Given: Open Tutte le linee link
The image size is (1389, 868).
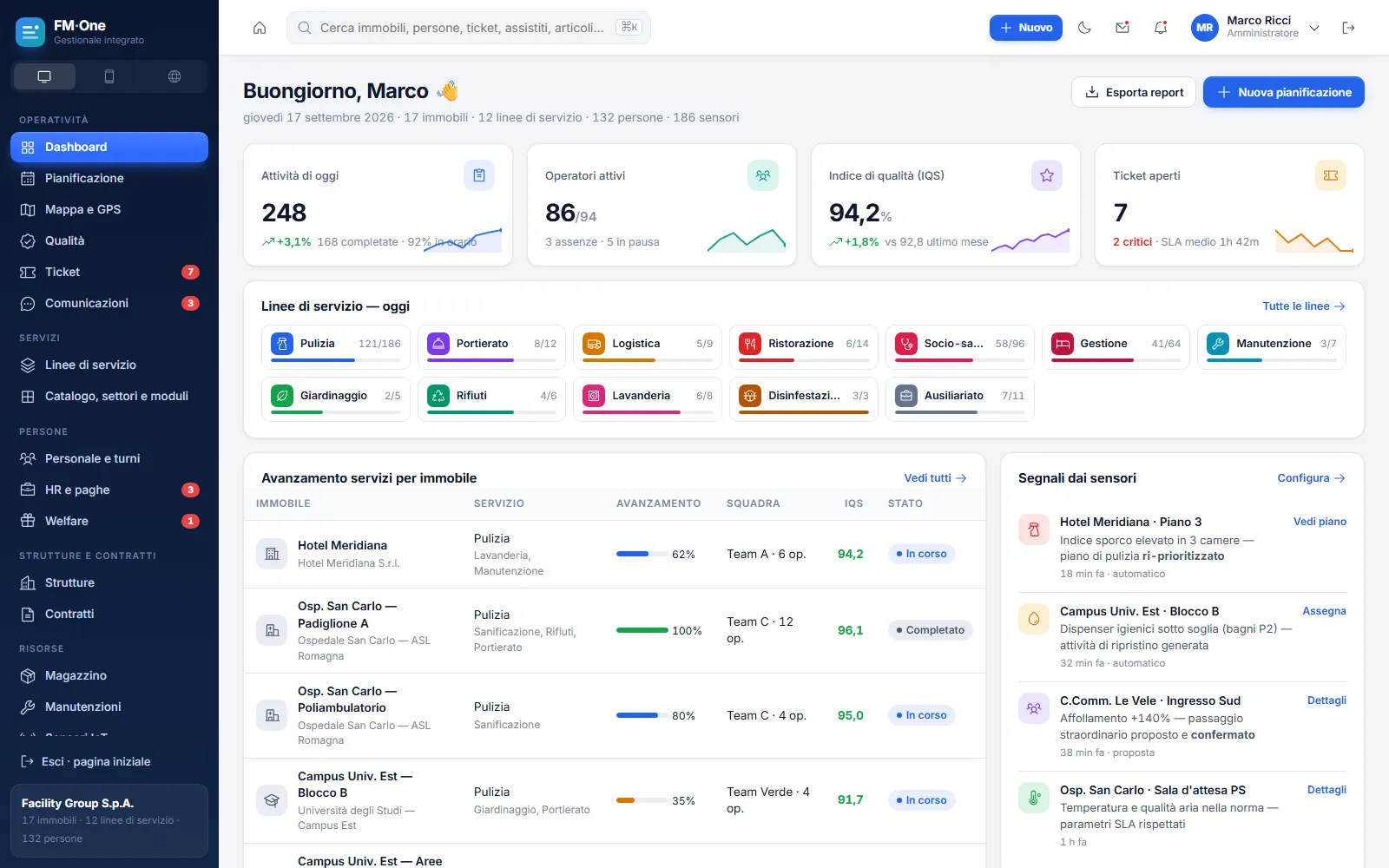Looking at the screenshot, I should [x=1304, y=306].
